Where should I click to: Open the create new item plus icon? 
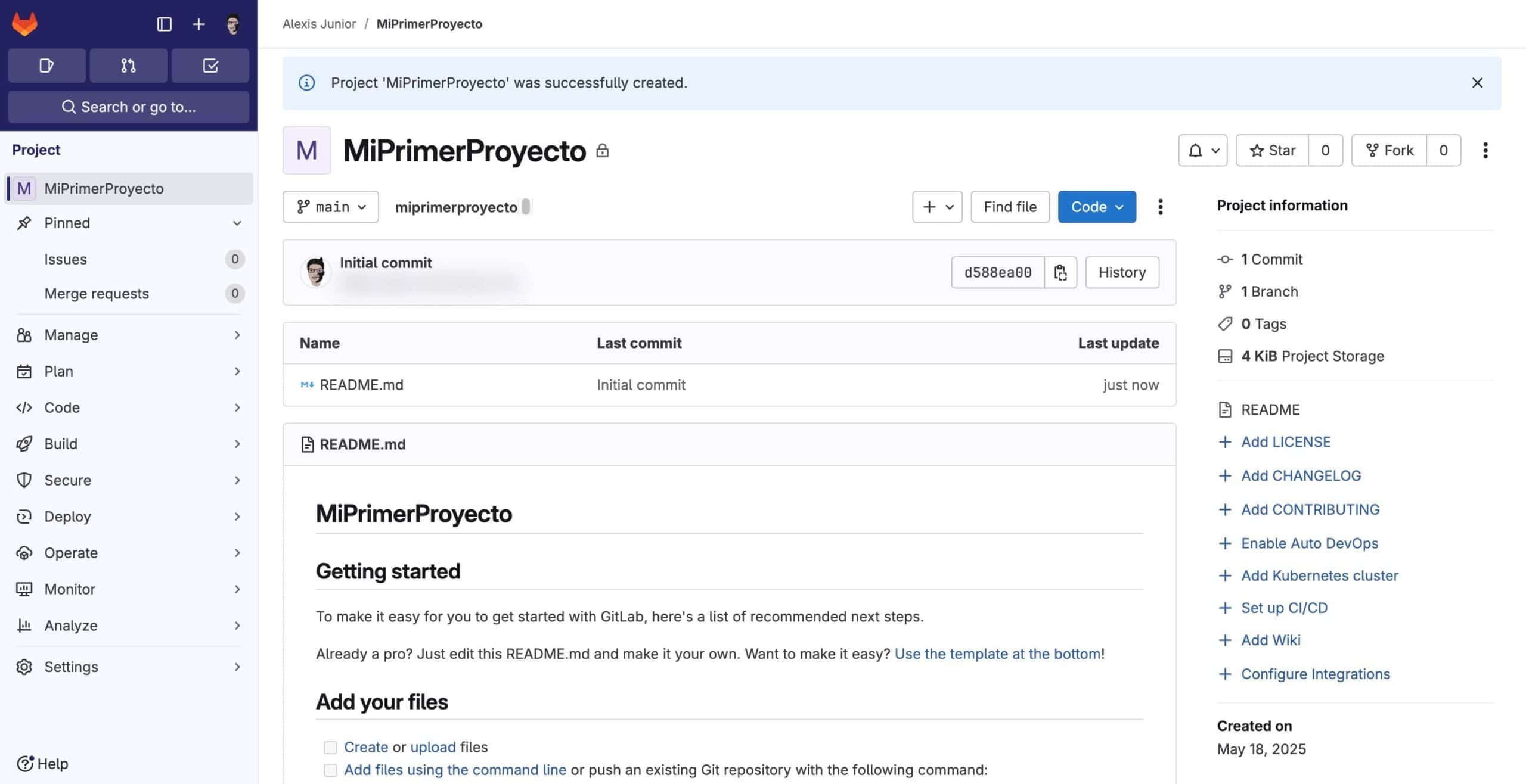[198, 24]
